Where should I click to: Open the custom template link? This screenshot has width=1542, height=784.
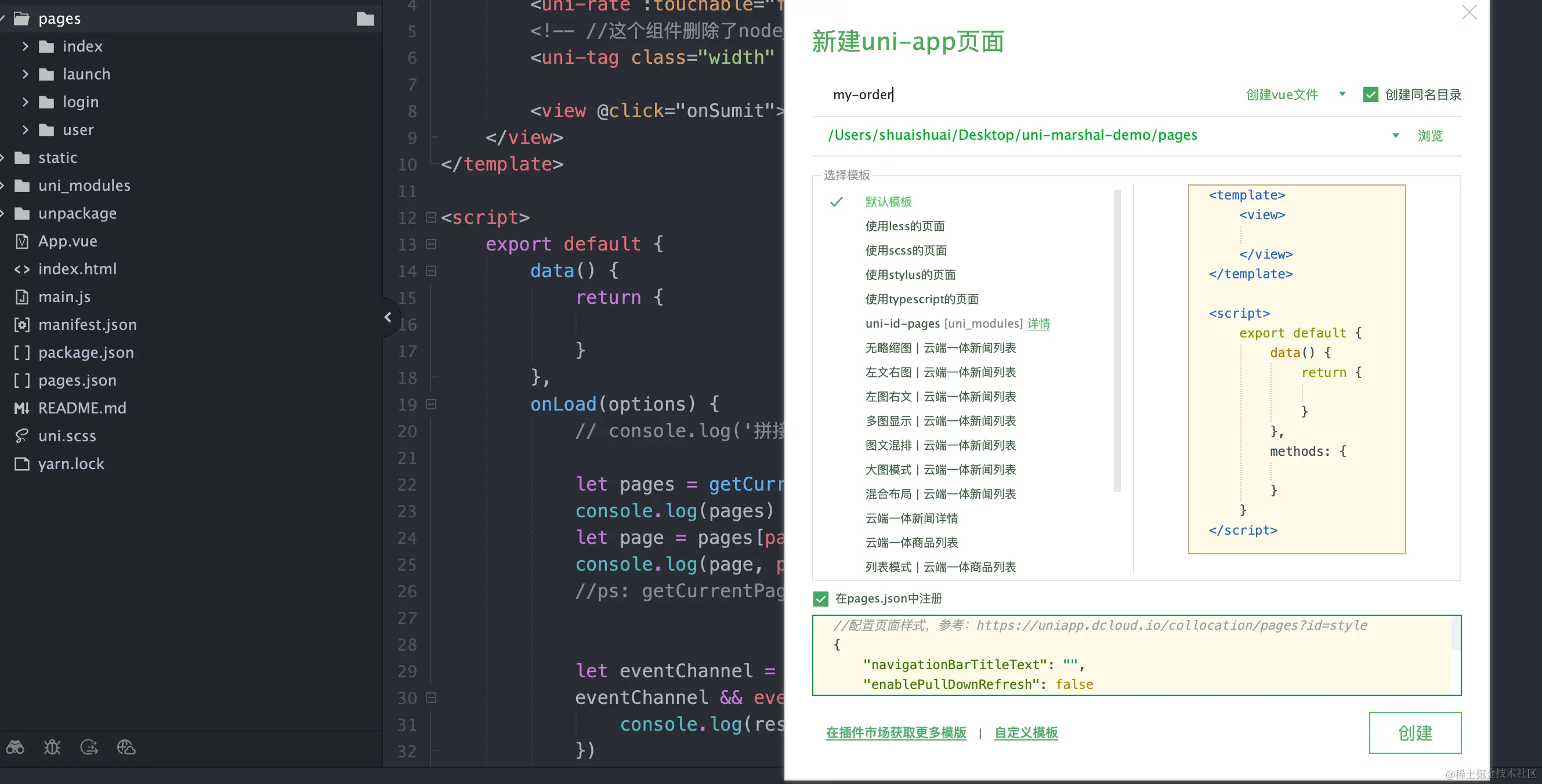click(1026, 732)
